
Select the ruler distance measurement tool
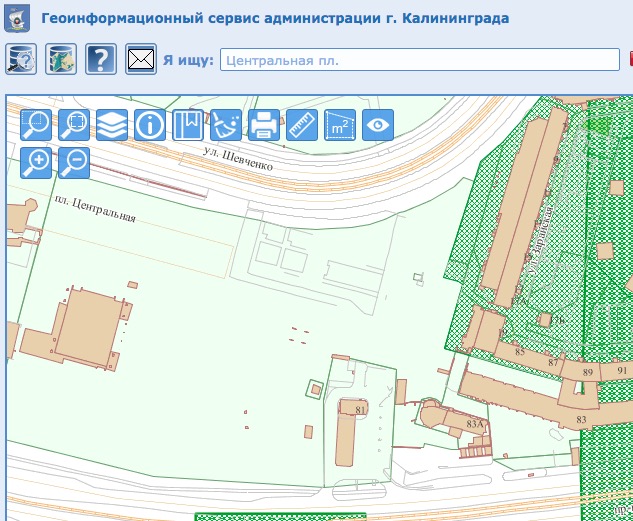pos(302,125)
